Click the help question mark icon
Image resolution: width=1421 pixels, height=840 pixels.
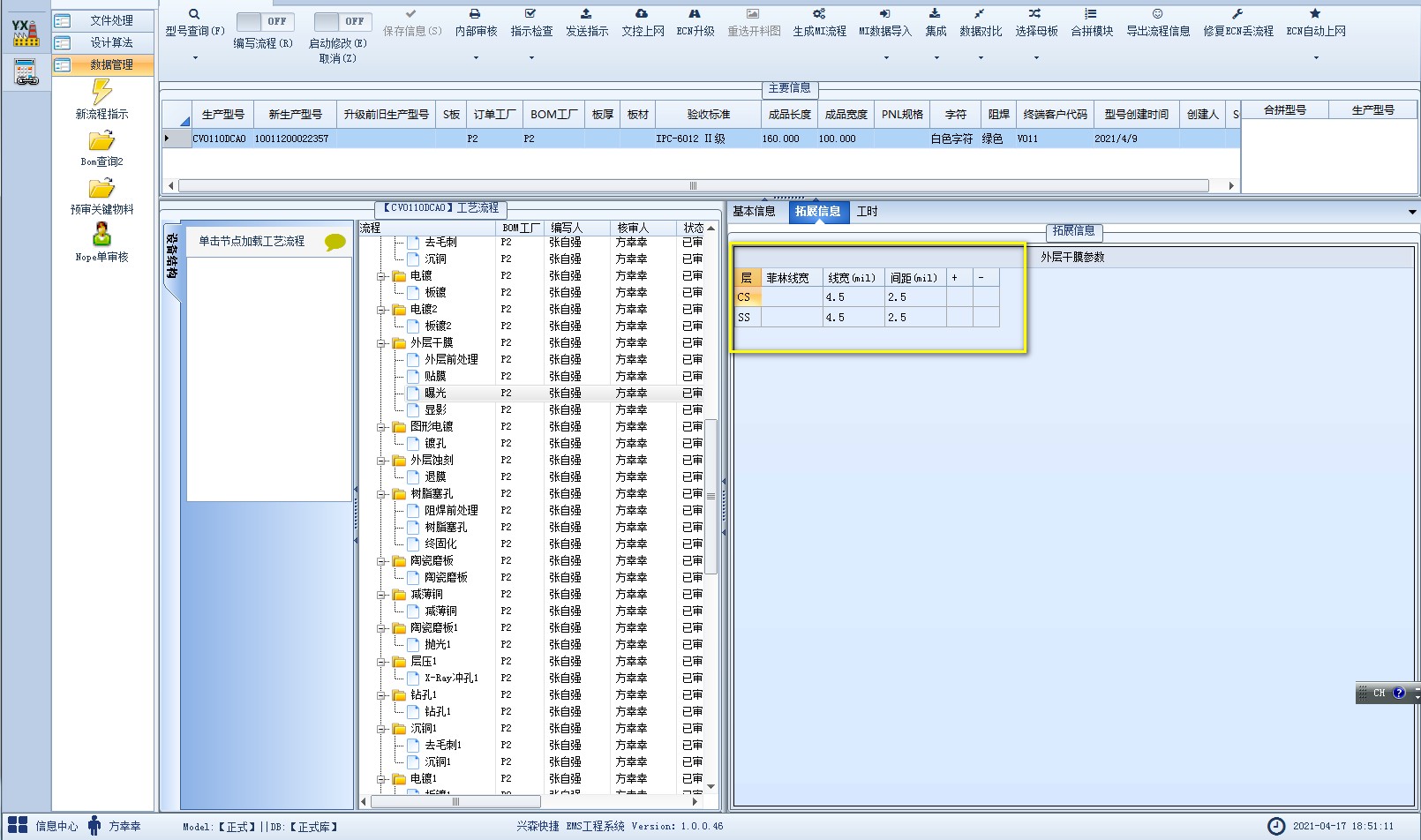[x=1399, y=693]
